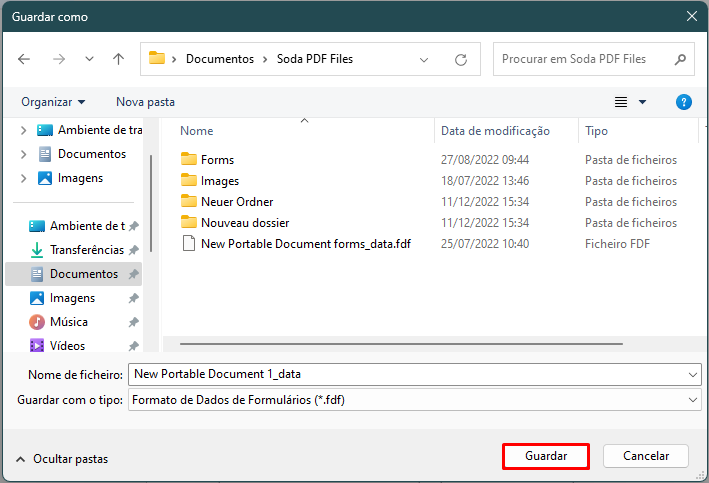Expand the Documentos tree node
Screen dimensions: 709x483
pyautogui.click(x=24, y=154)
